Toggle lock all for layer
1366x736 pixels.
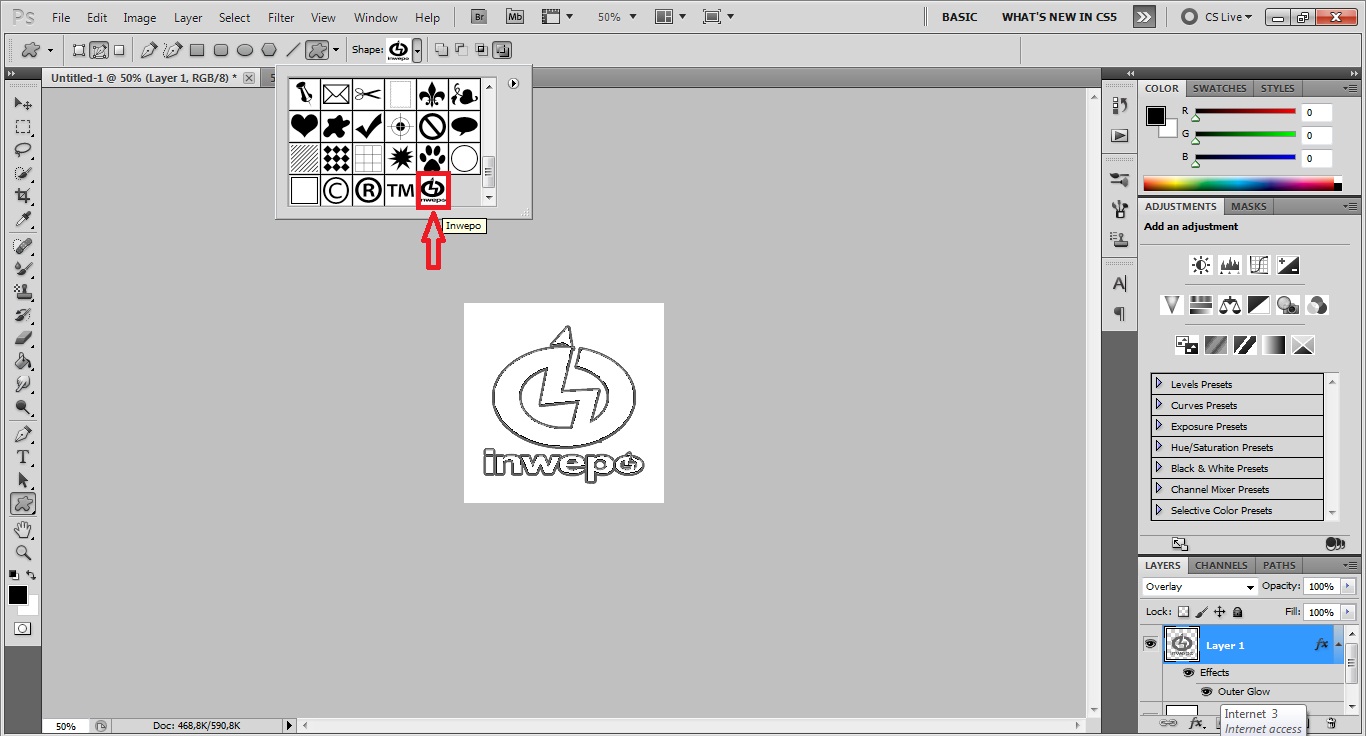point(1238,612)
